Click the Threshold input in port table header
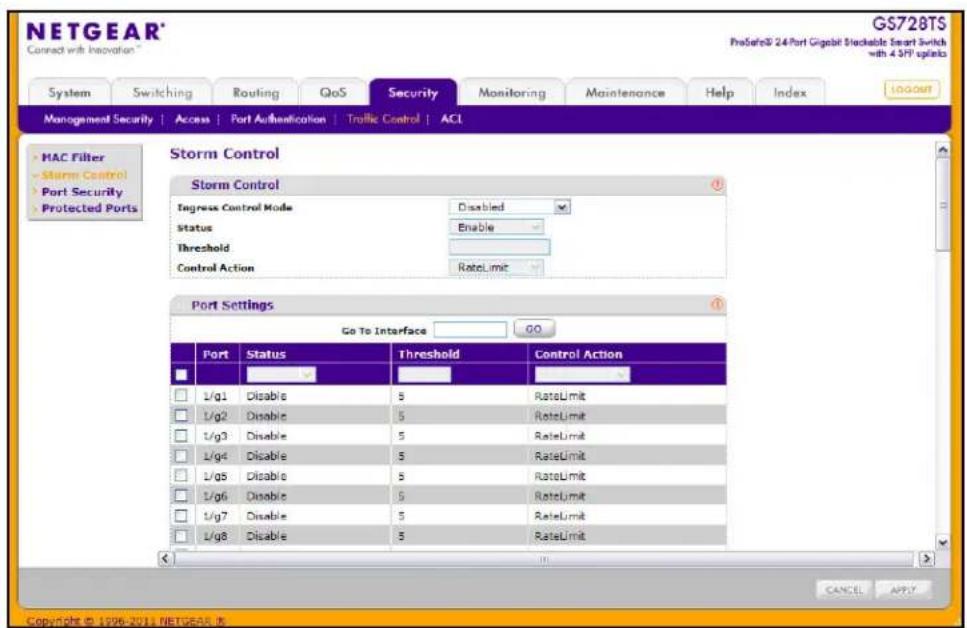 pyautogui.click(x=424, y=374)
